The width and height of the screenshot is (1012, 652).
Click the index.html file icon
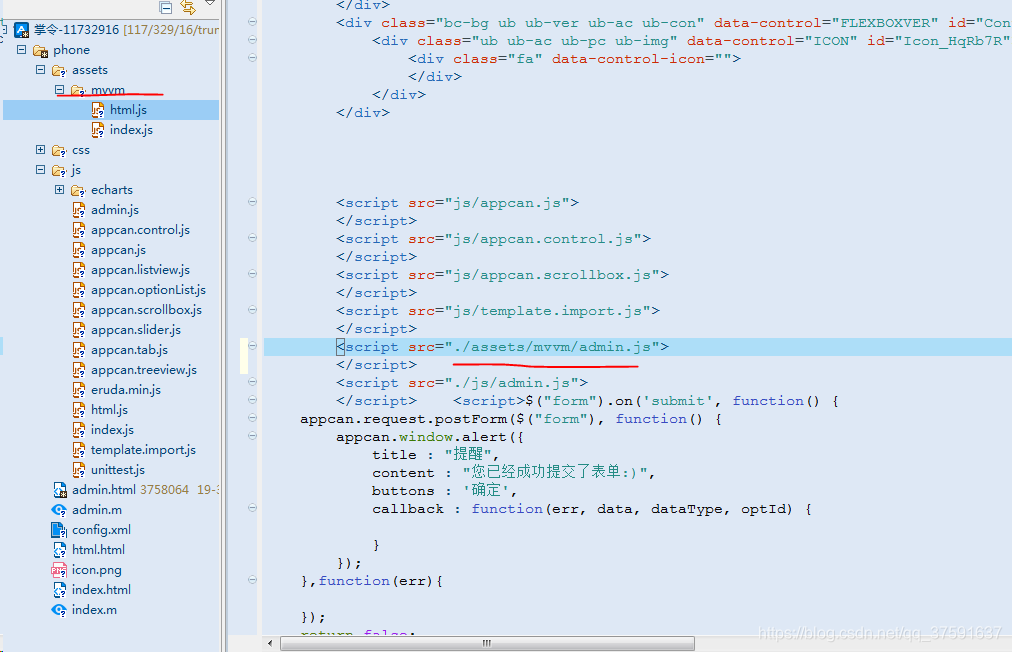(x=59, y=591)
